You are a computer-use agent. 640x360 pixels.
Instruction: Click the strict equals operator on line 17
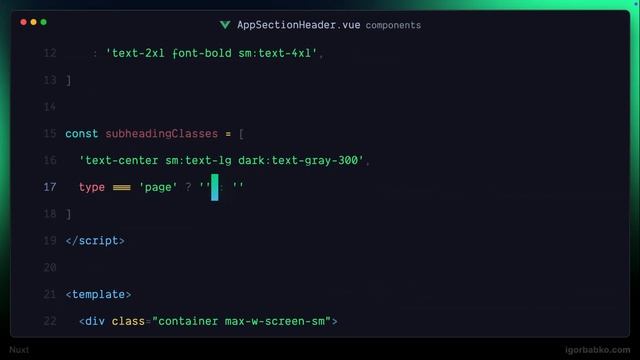tap(122, 187)
